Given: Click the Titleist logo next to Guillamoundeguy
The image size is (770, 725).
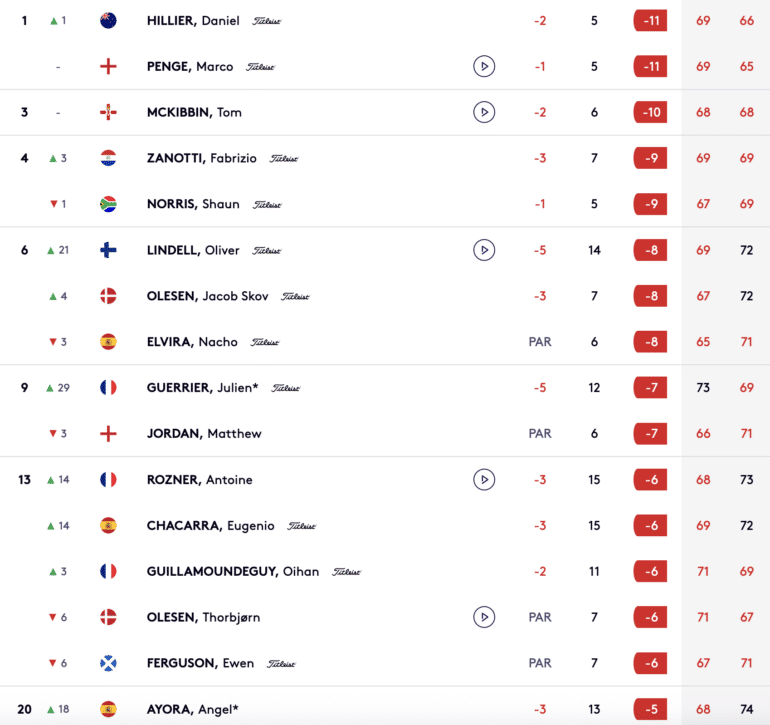Looking at the screenshot, I should point(347,572).
